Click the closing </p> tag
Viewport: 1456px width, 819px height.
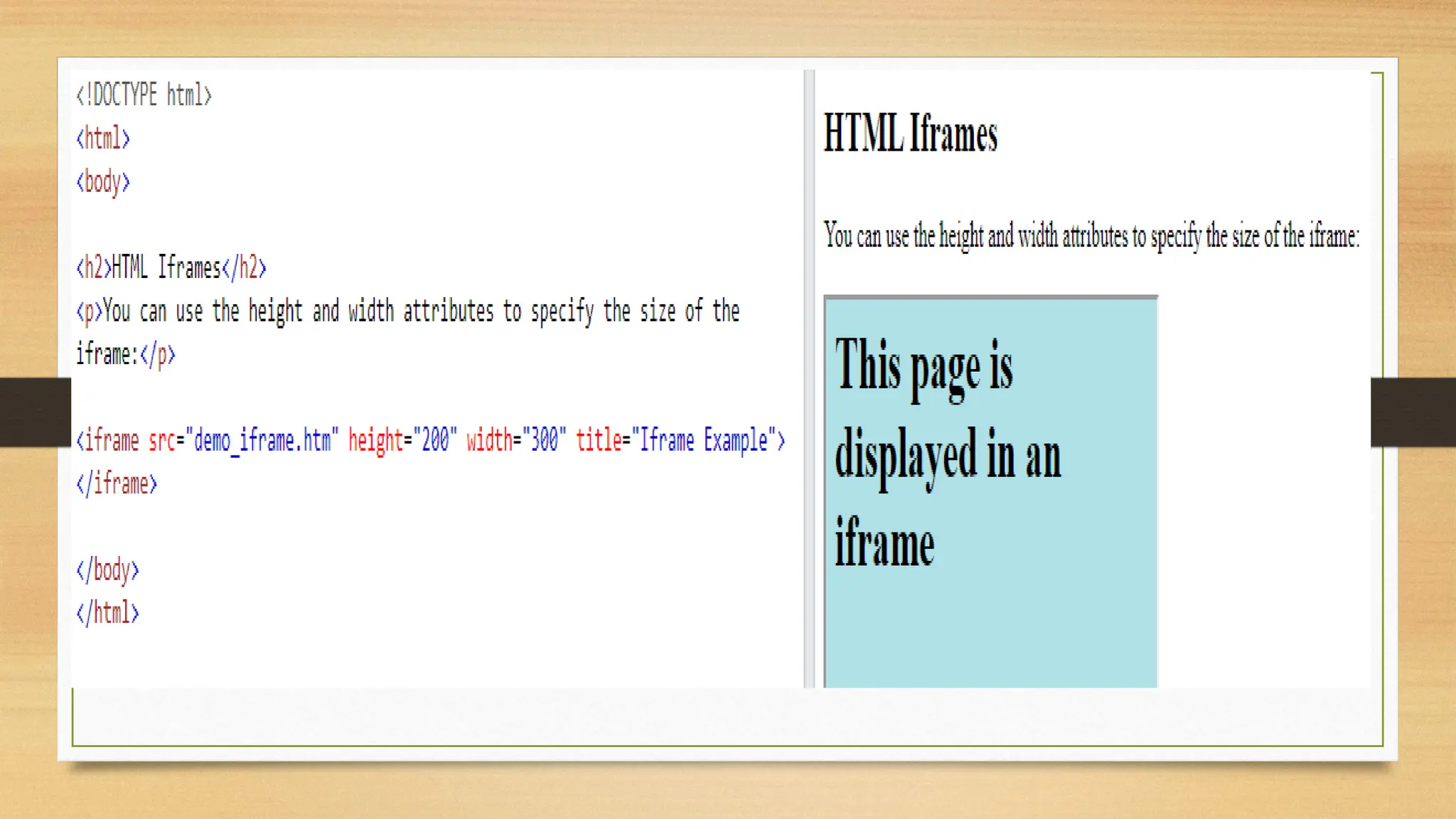[158, 354]
